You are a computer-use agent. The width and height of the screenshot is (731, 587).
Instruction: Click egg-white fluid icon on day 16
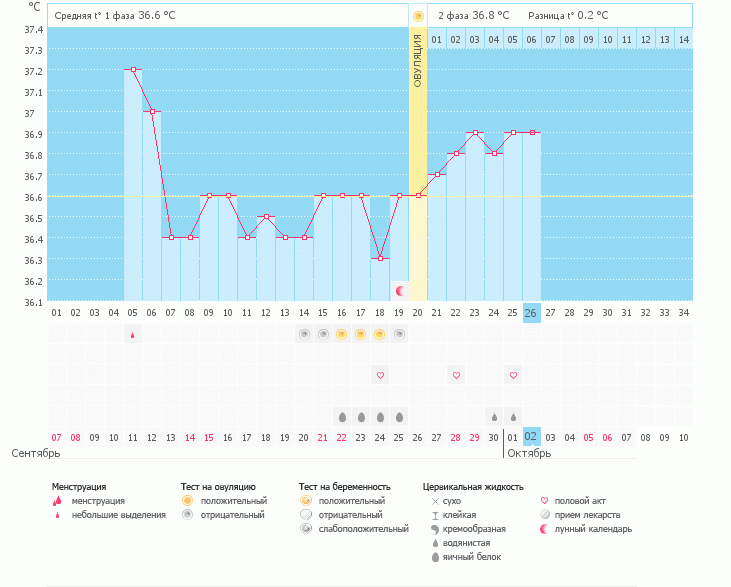[342, 417]
